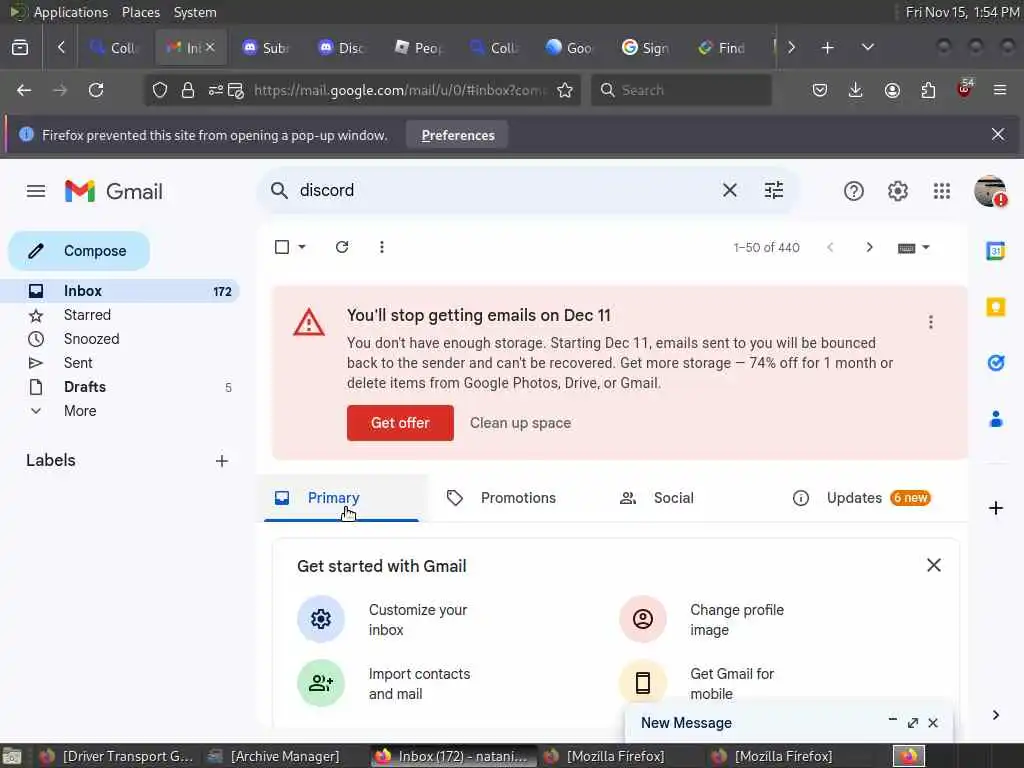Toggle the select all messages checkbox
Image resolution: width=1024 pixels, height=768 pixels.
[281, 247]
